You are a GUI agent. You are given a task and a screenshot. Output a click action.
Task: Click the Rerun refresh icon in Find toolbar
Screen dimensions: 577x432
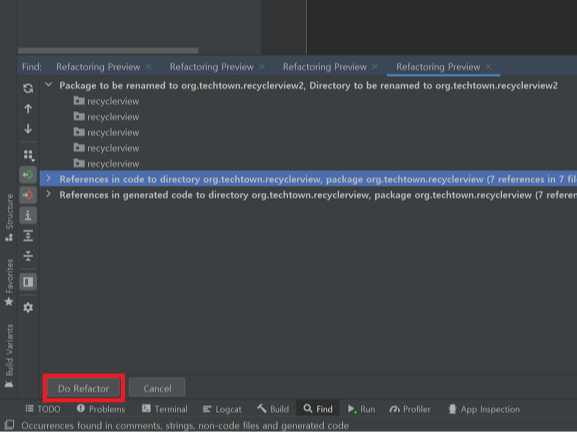(28, 88)
